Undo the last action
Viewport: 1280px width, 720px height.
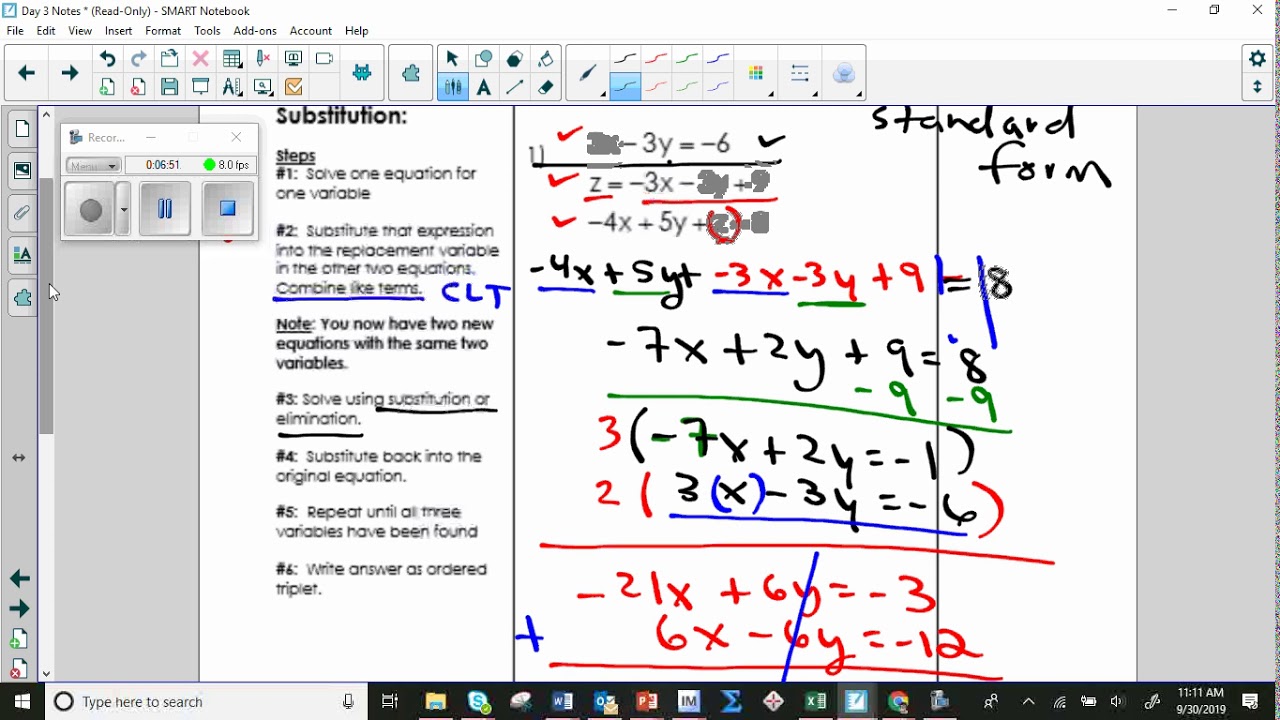[107, 59]
